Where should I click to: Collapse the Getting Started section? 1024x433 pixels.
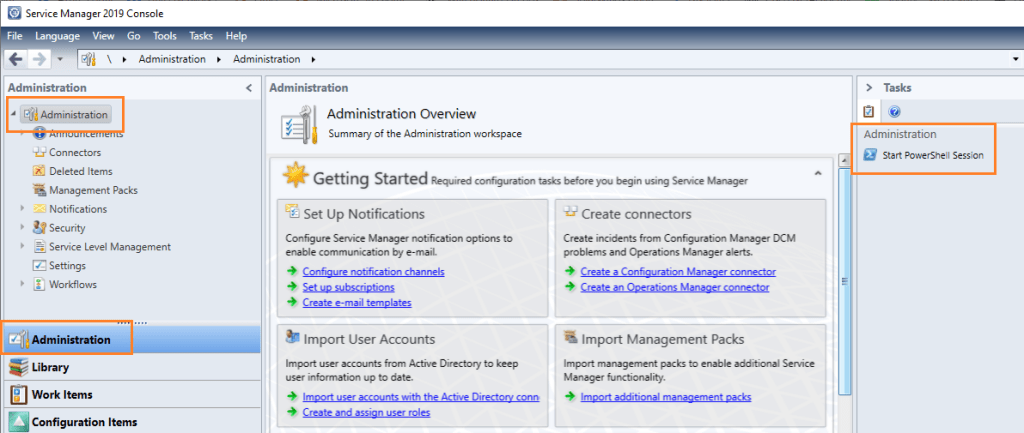(x=817, y=173)
